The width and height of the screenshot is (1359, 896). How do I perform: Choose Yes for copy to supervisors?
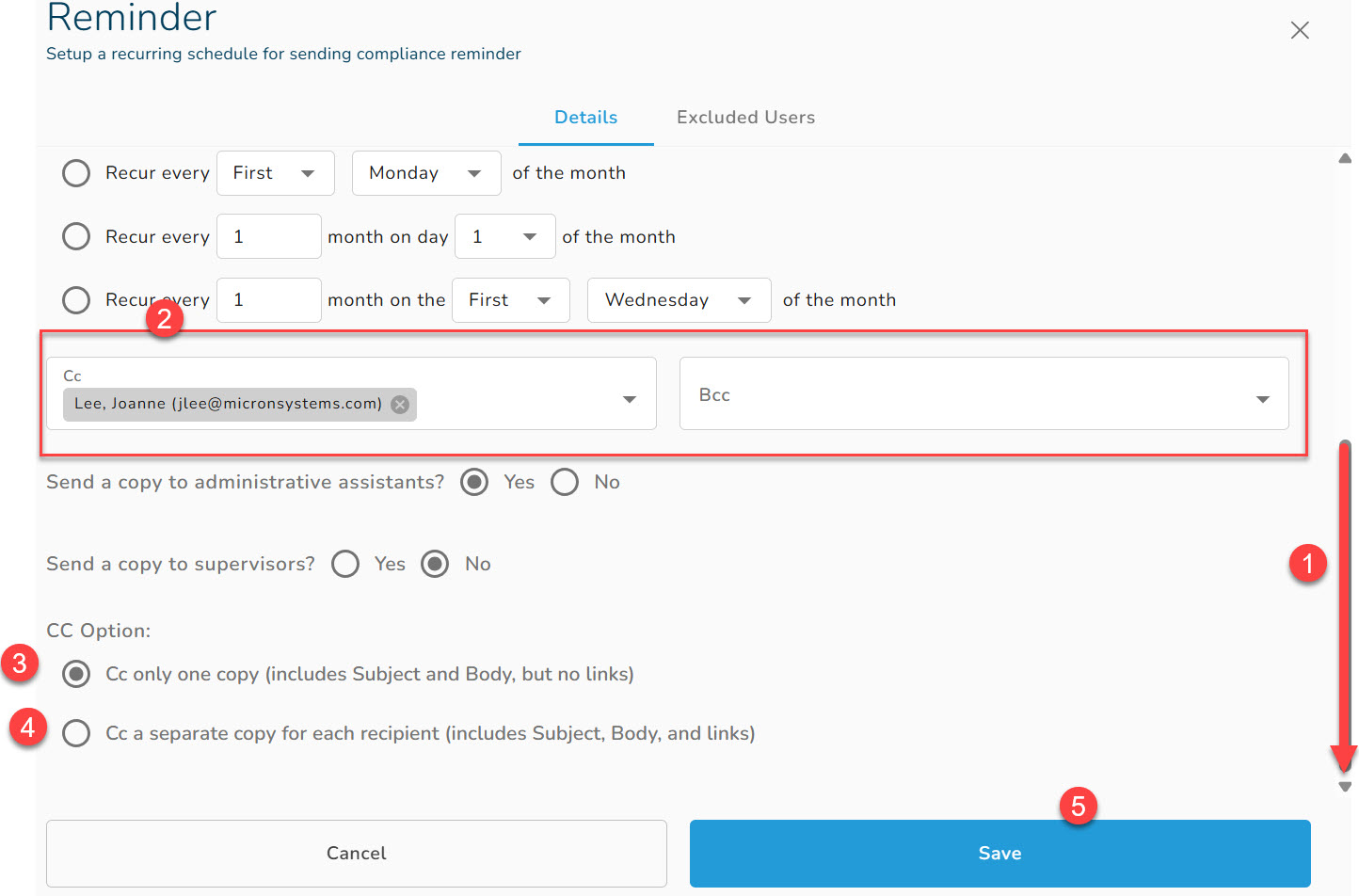(x=345, y=564)
